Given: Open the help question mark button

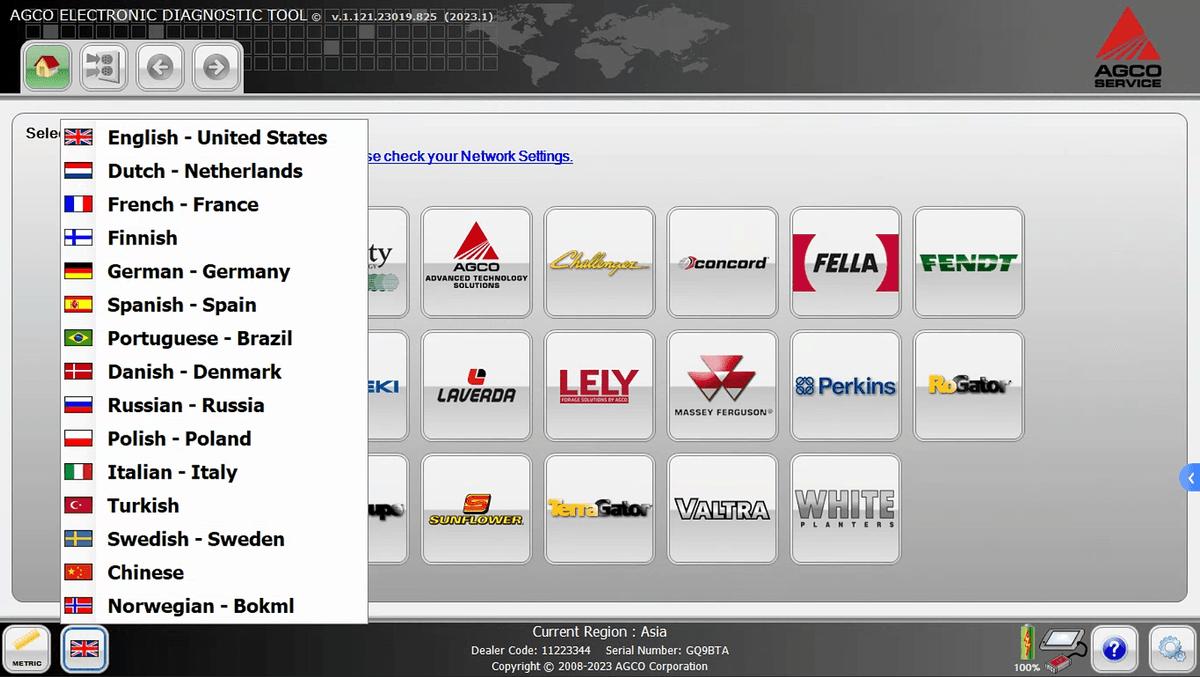Looking at the screenshot, I should click(1115, 650).
